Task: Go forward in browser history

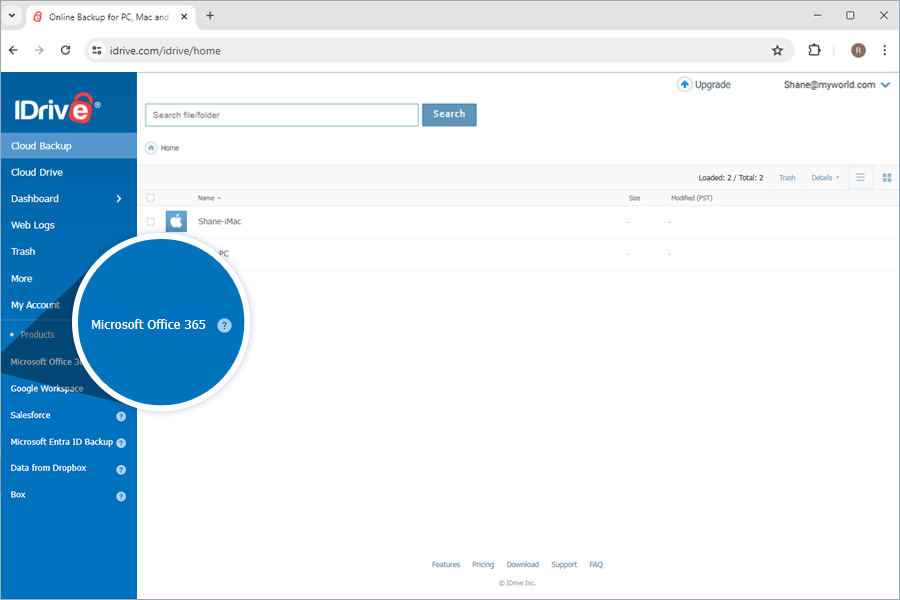Action: click(39, 51)
